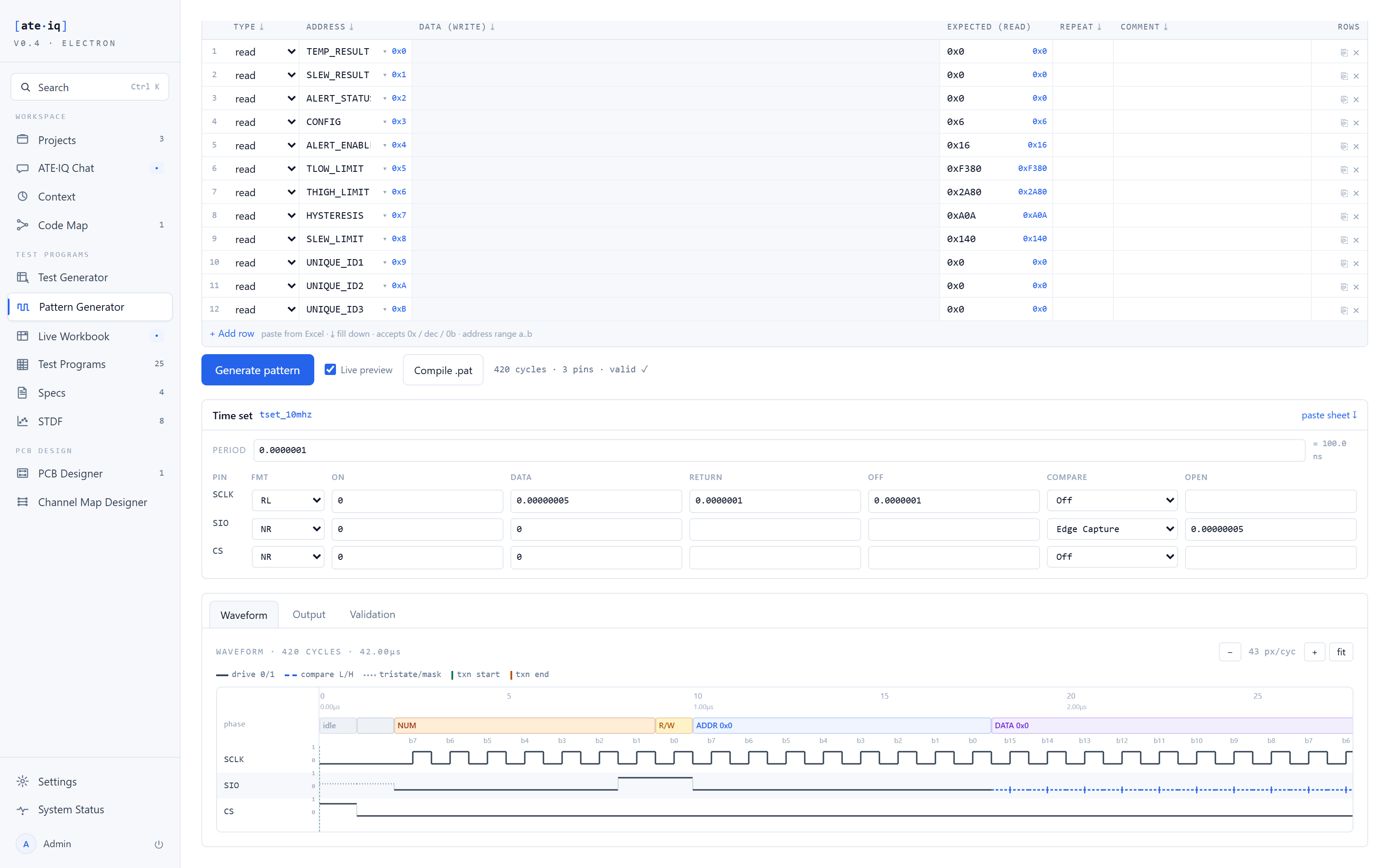Image resolution: width=1389 pixels, height=868 pixels.
Task: Open Settings gear icon
Action: point(23,781)
